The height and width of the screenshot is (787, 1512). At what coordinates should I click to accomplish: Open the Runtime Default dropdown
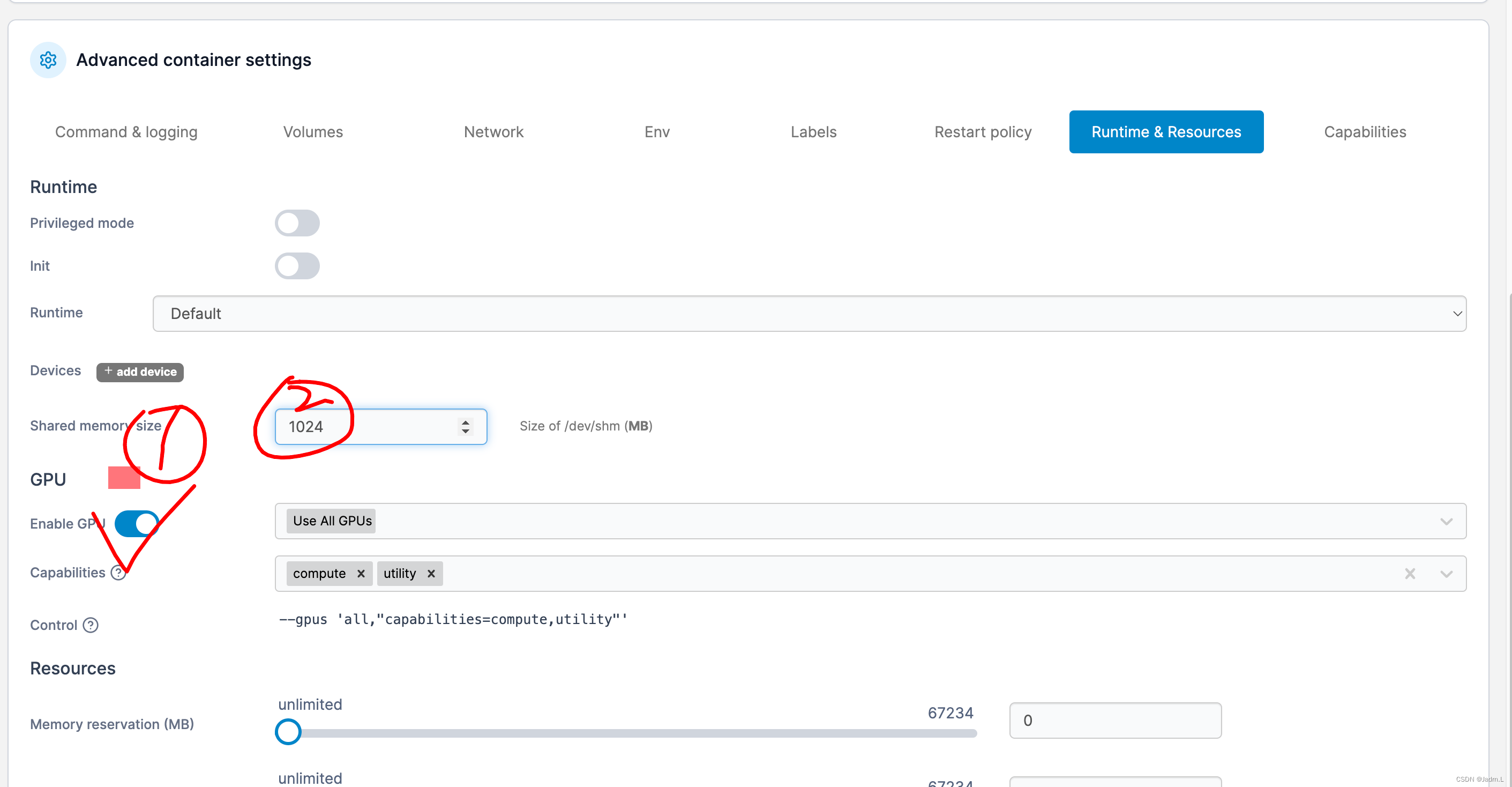(x=809, y=314)
